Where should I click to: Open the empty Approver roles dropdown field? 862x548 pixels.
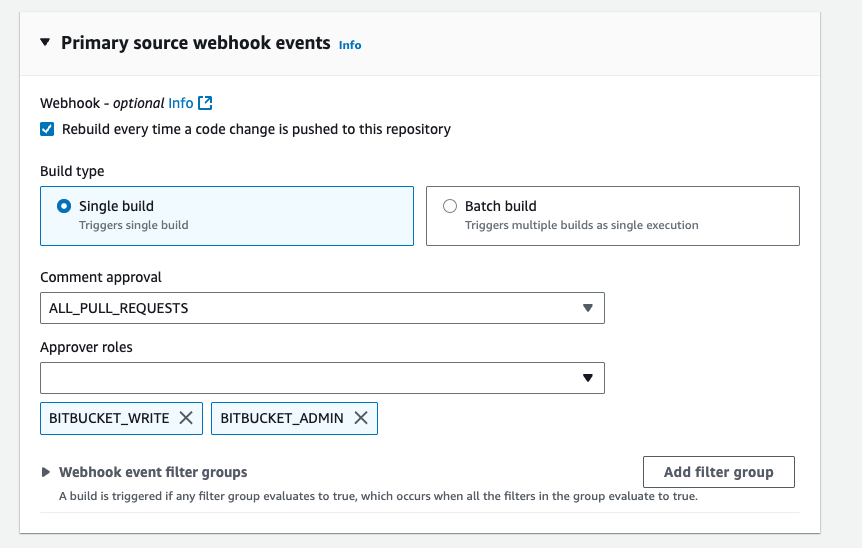(310, 378)
